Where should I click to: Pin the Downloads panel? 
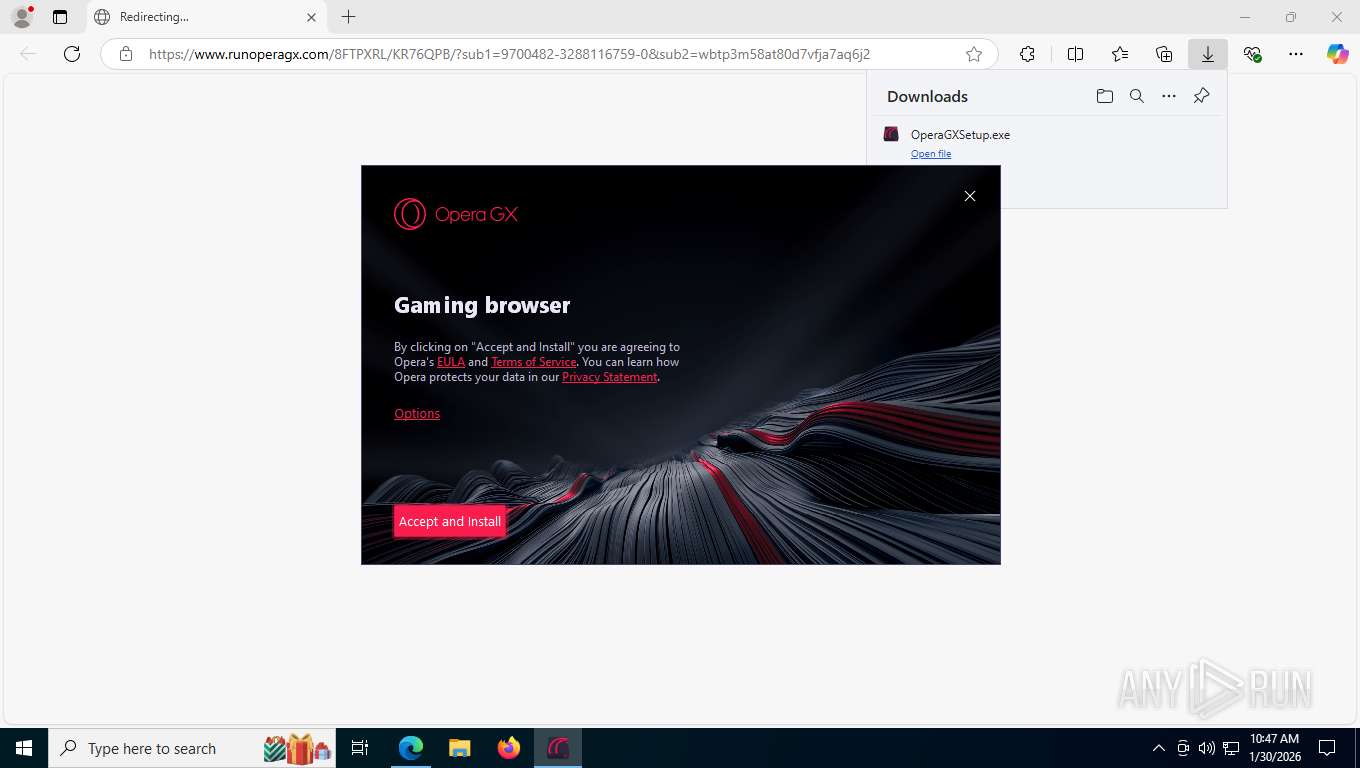(x=1201, y=96)
